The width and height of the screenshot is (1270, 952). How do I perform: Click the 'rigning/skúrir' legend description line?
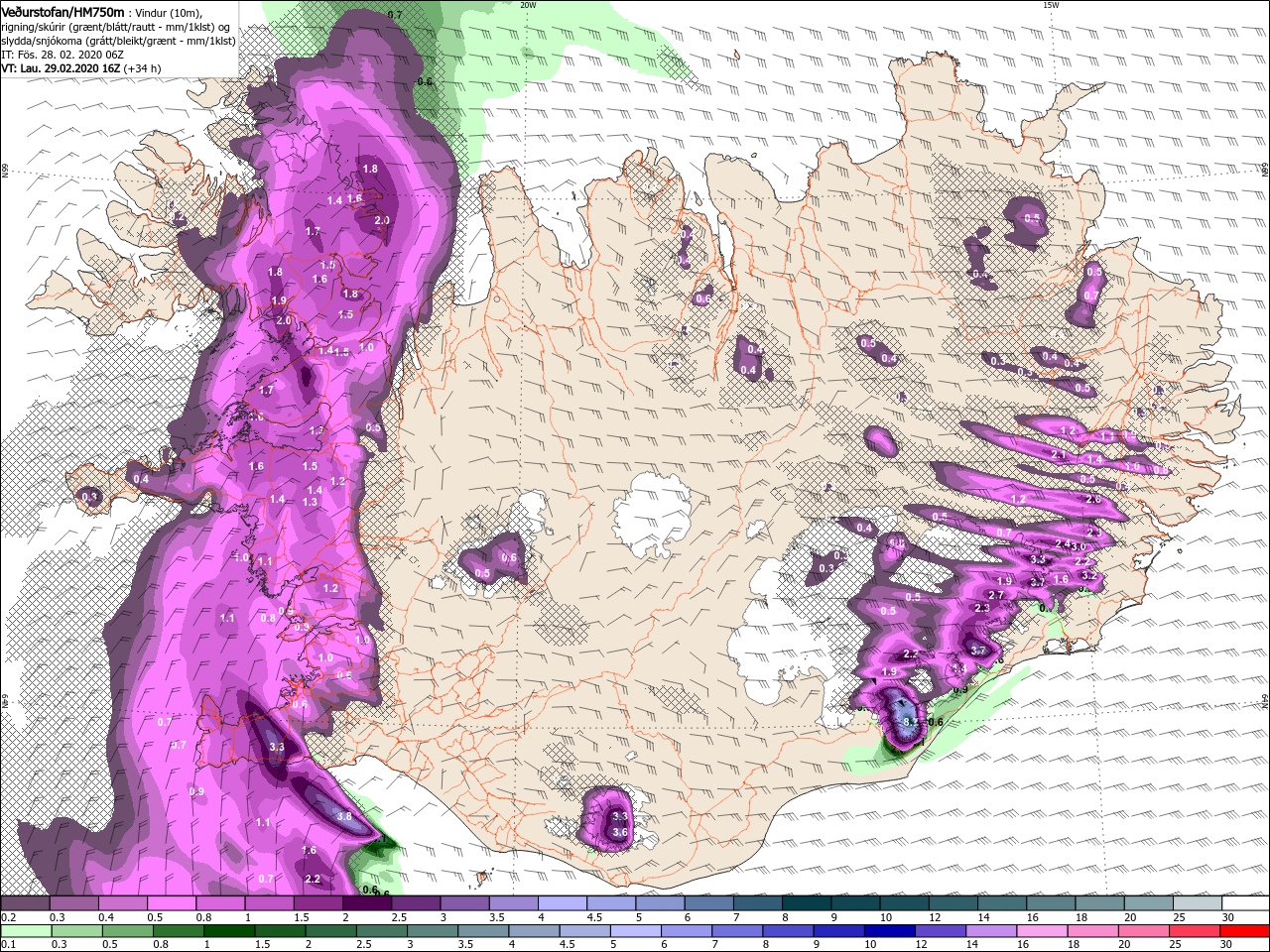tap(116, 27)
